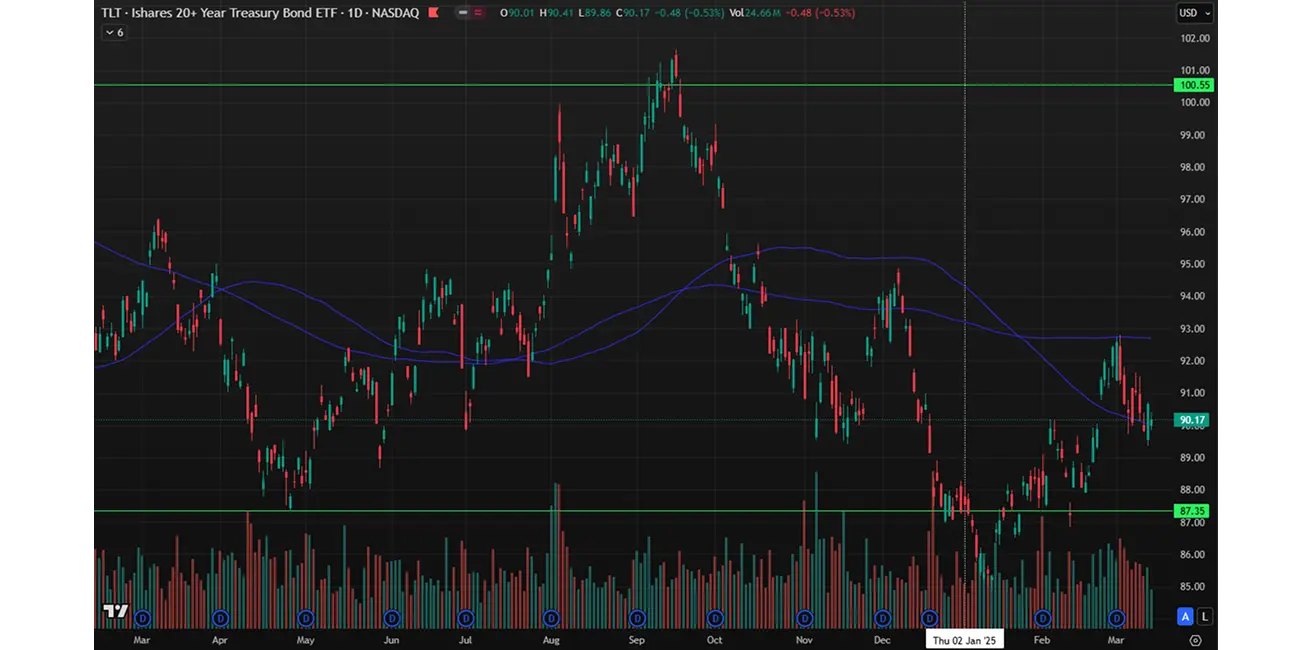Click the Aug label on the time axis
1312x650 pixels.
550,639
